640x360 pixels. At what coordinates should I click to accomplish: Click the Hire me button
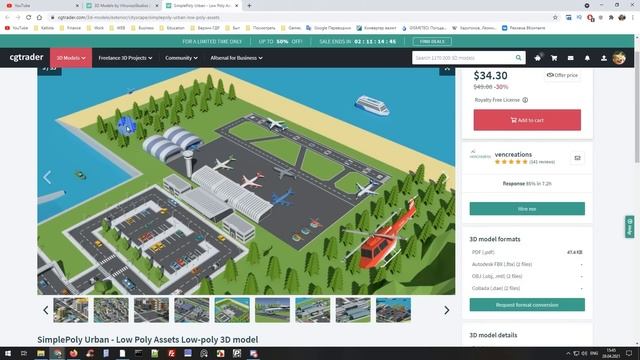527,209
